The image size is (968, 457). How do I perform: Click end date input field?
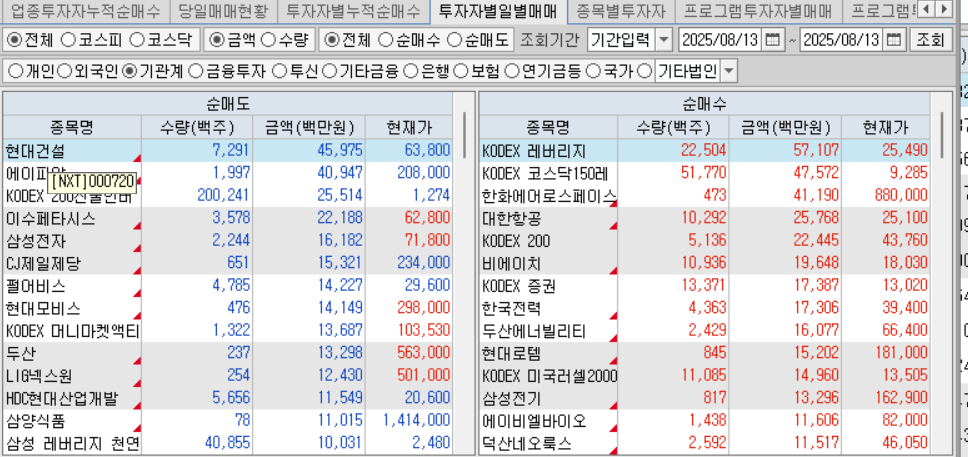(842, 40)
